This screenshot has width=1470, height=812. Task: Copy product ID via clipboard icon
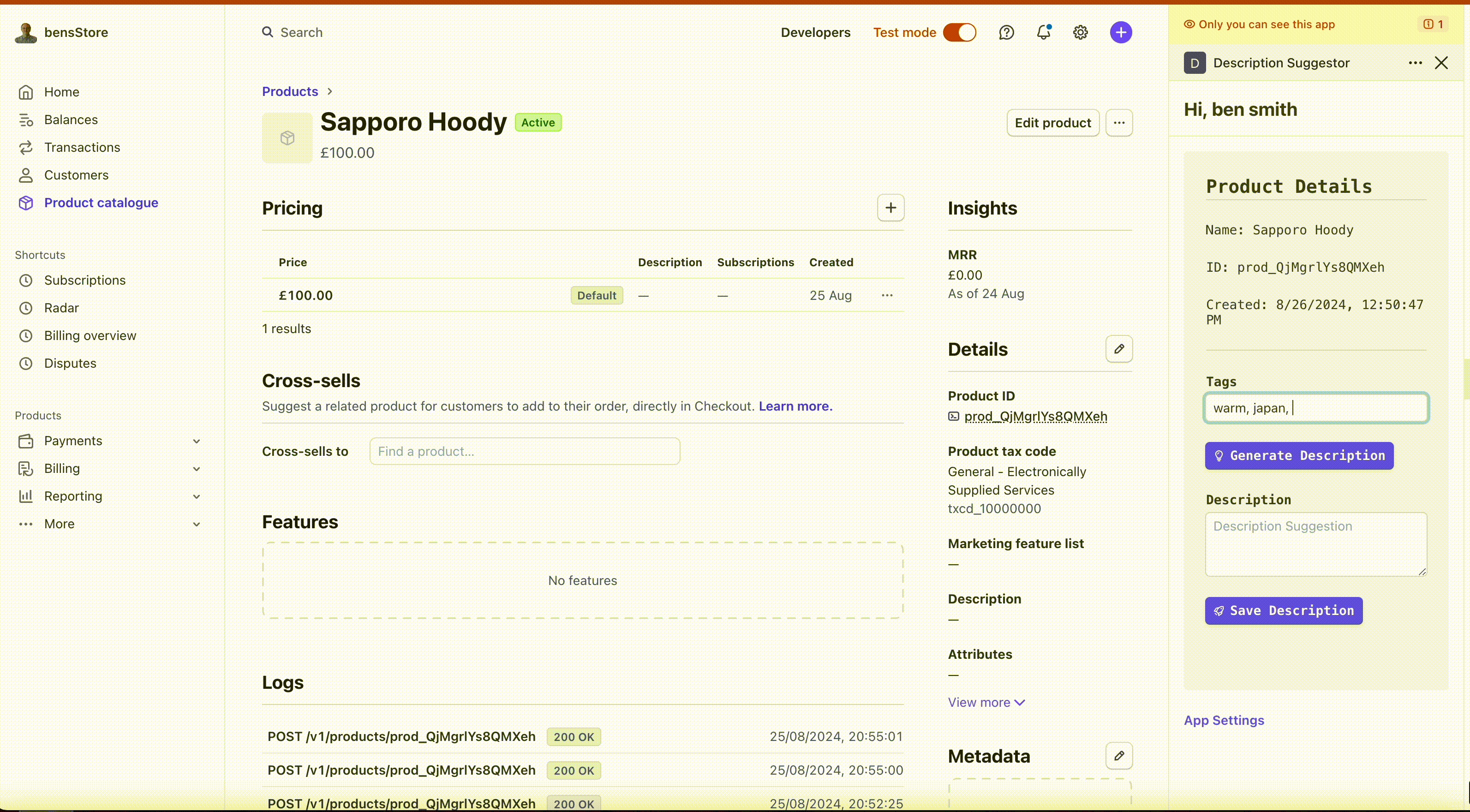[x=954, y=416]
